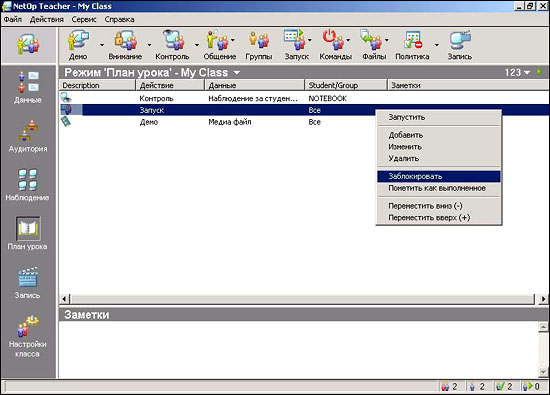Click the selected Запуск row icon
The height and width of the screenshot is (395, 550).
click(x=66, y=110)
